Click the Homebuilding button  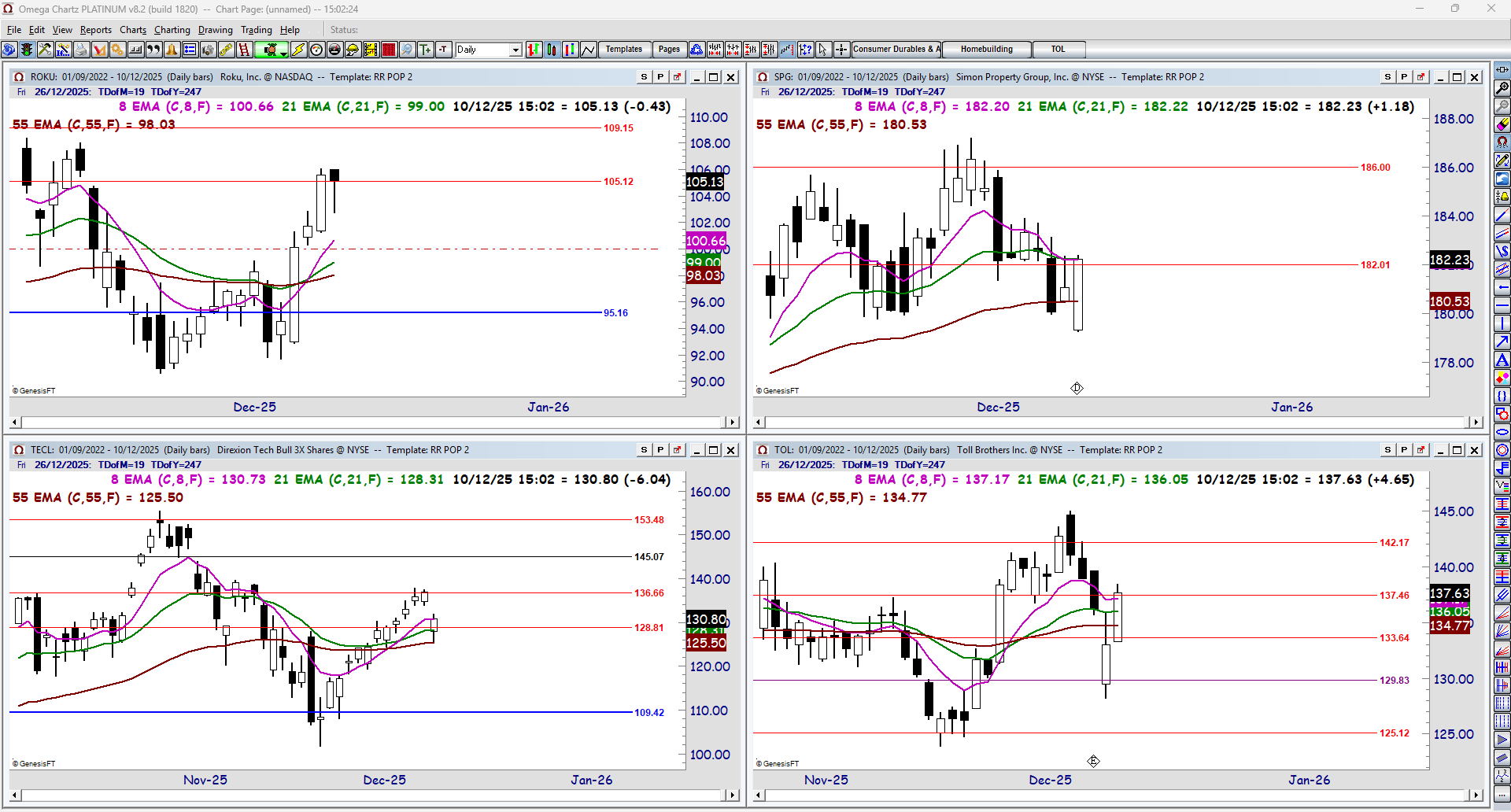click(x=987, y=50)
